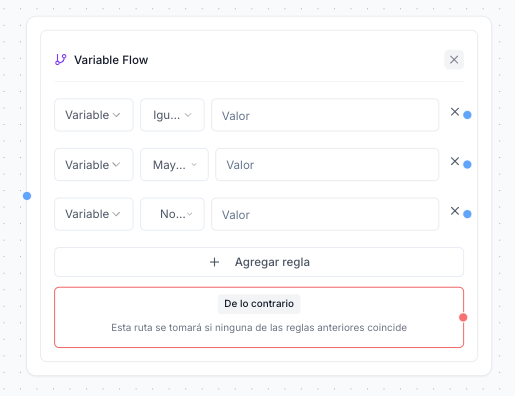Focus the third rule's Valor input field
515x396 pixels.
coord(325,214)
